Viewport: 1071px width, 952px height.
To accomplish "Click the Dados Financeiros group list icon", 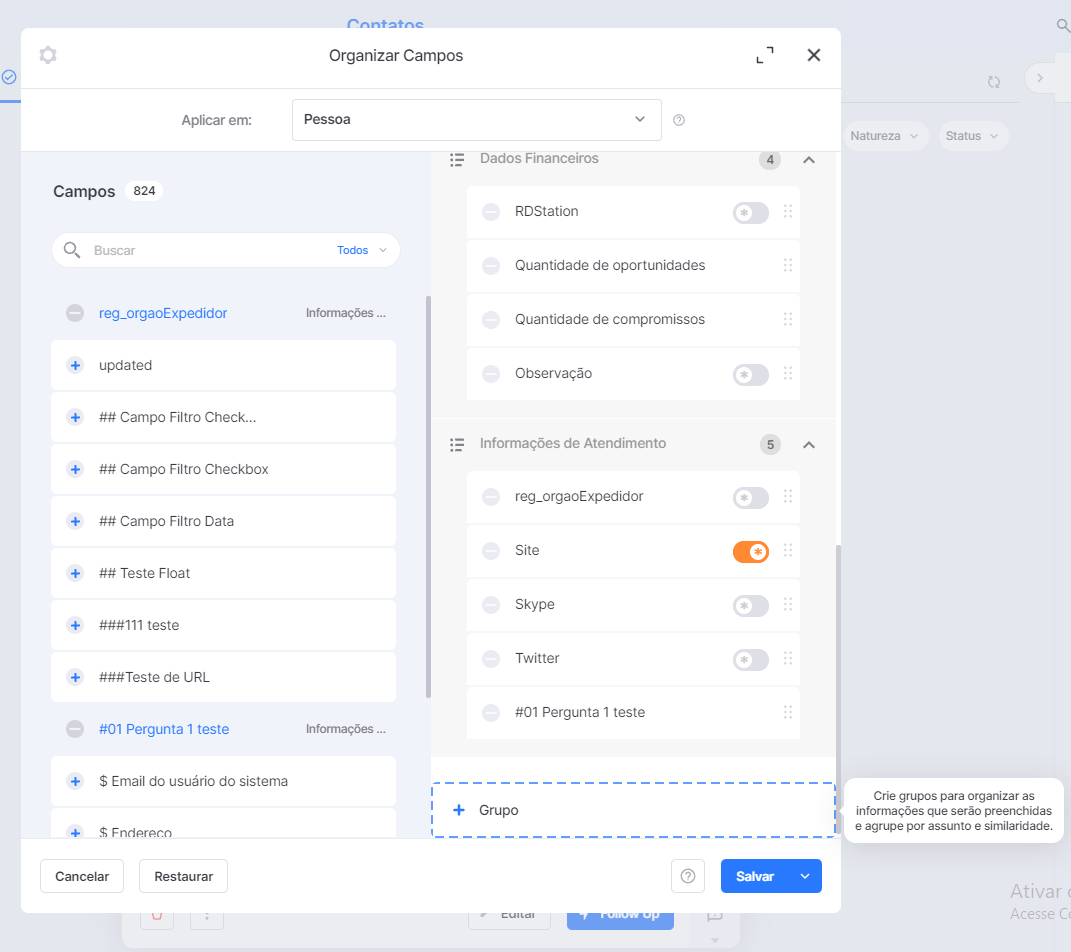I will pyautogui.click(x=457, y=160).
